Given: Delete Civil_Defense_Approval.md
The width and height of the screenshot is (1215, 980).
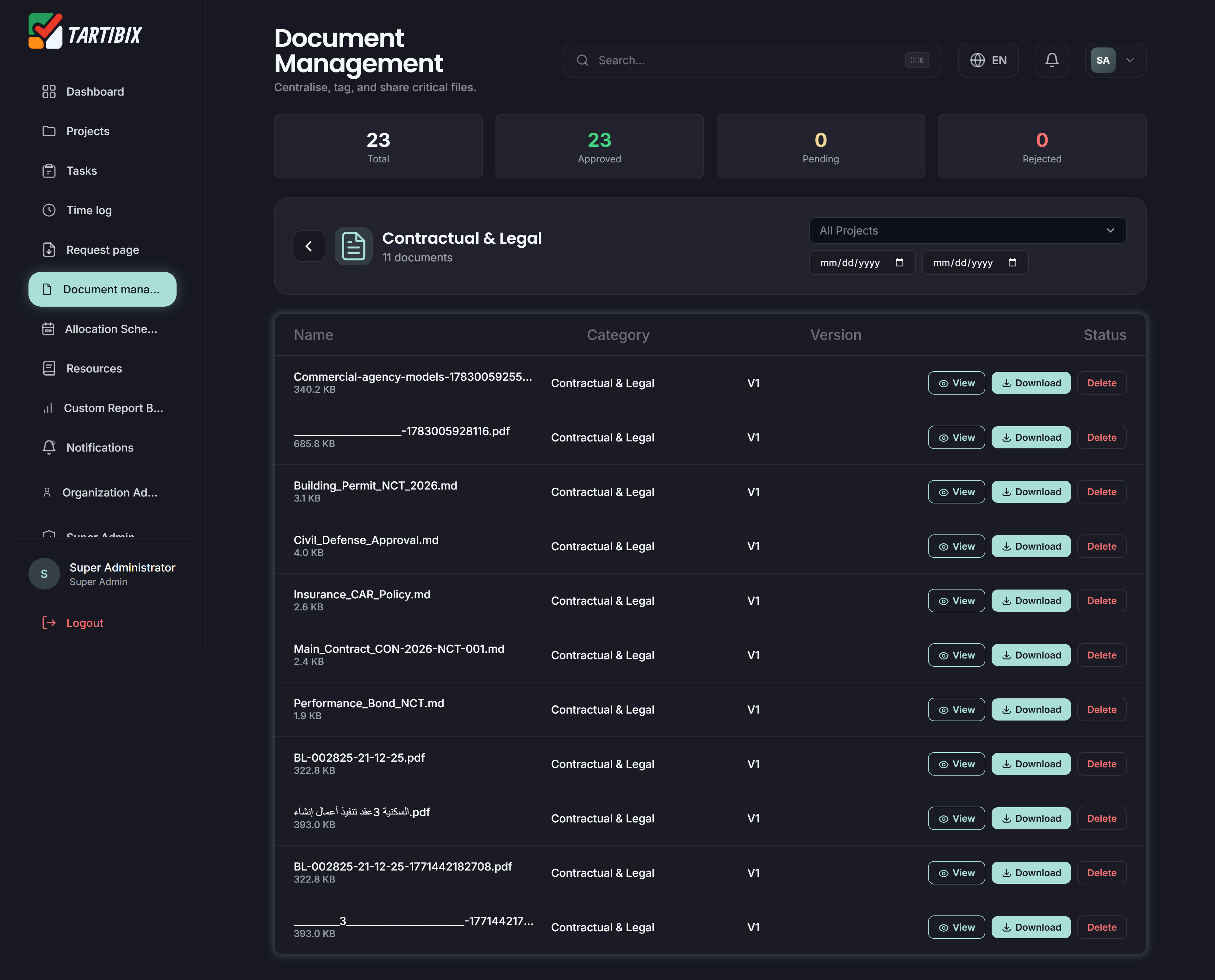Looking at the screenshot, I should [x=1102, y=546].
